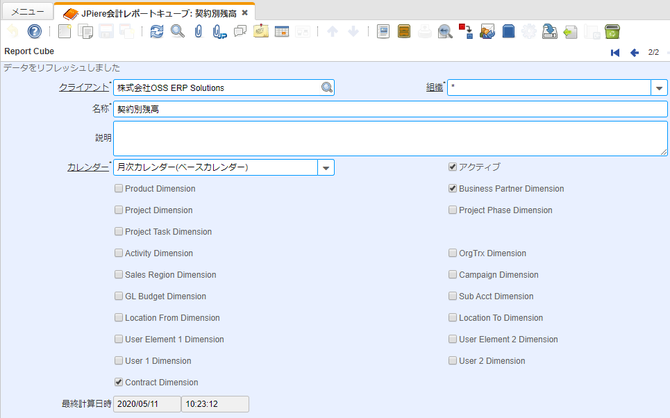
Task: Click the 組織 combo box text area
Action: [x=549, y=88]
